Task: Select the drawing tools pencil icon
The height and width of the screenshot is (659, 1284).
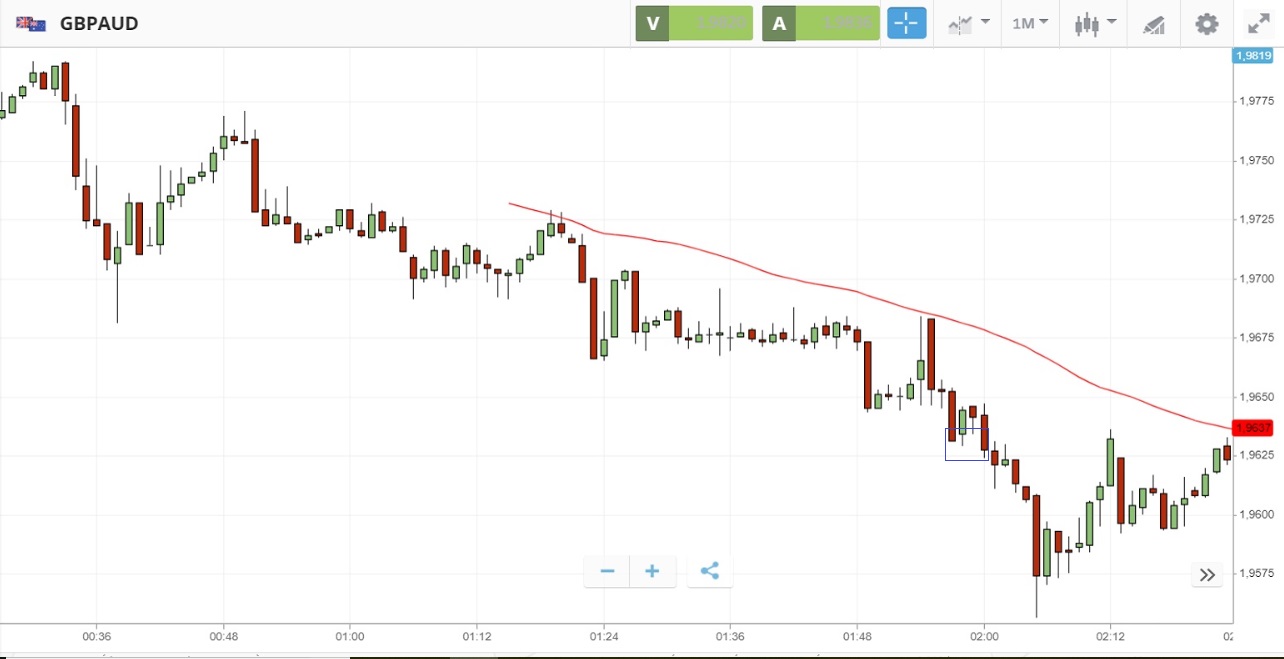Action: [1153, 24]
